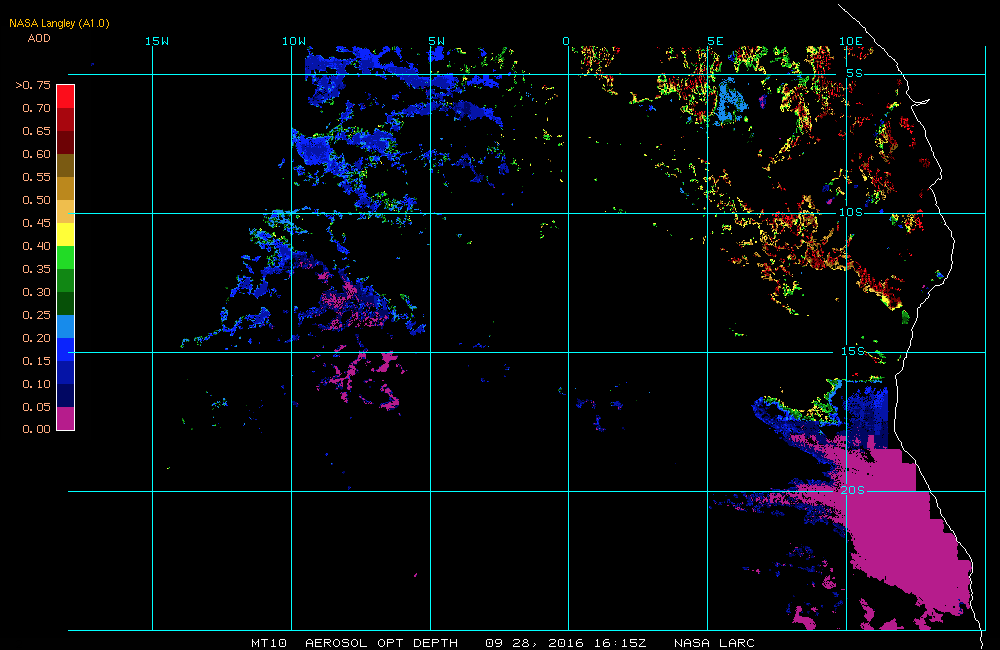Click the bright green 0.35 legend swatch
The image size is (1000, 650).
pyautogui.click(x=66, y=257)
